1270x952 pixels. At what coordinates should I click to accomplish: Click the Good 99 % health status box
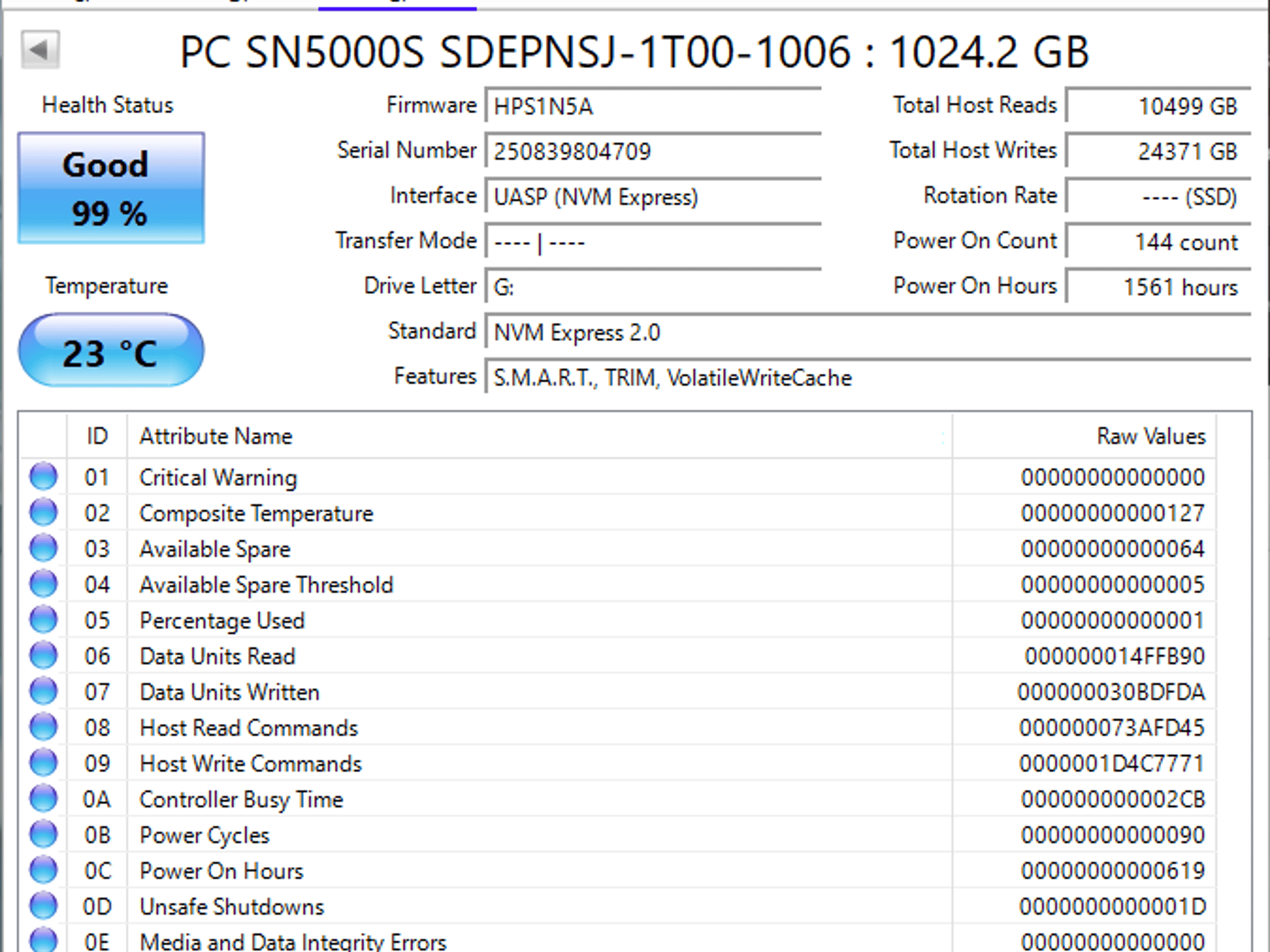[111, 188]
